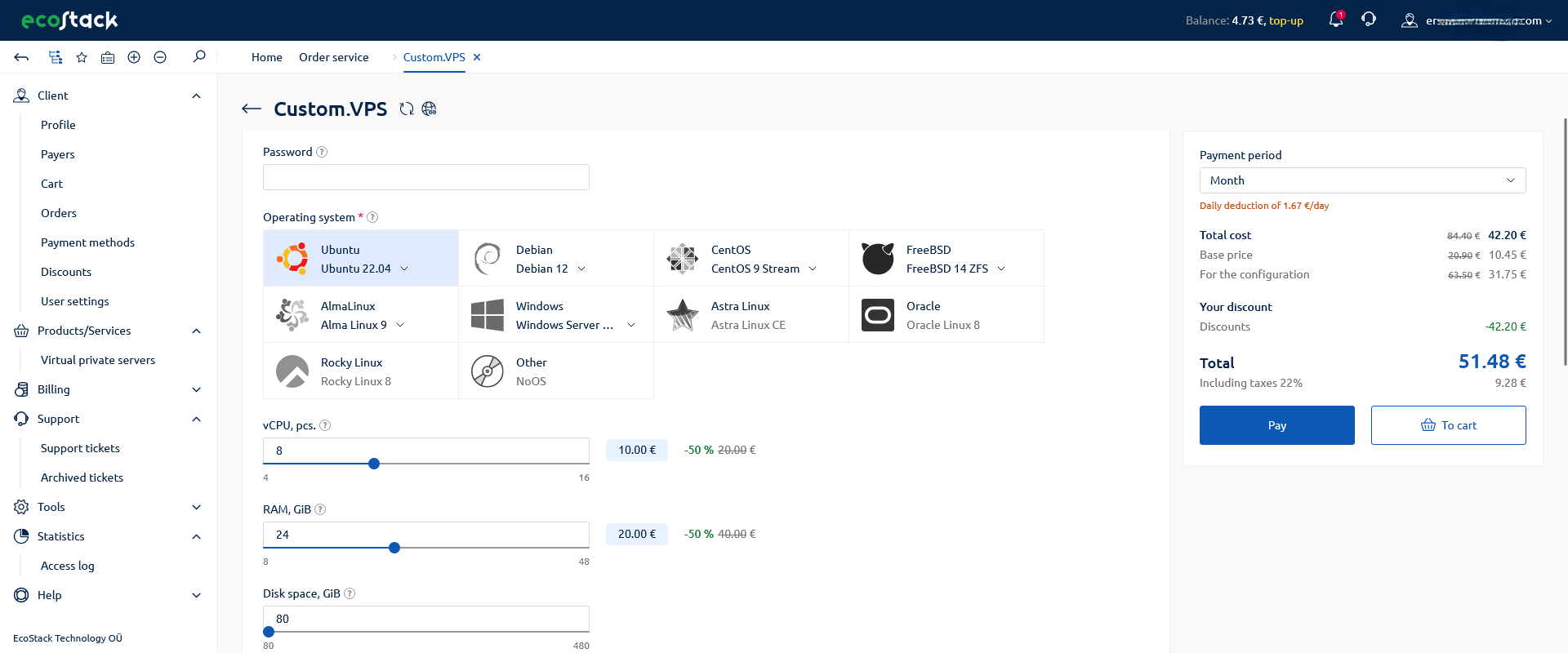This screenshot has height=653, width=1568.
Task: Select the Windows operating system
Action: 556,314
